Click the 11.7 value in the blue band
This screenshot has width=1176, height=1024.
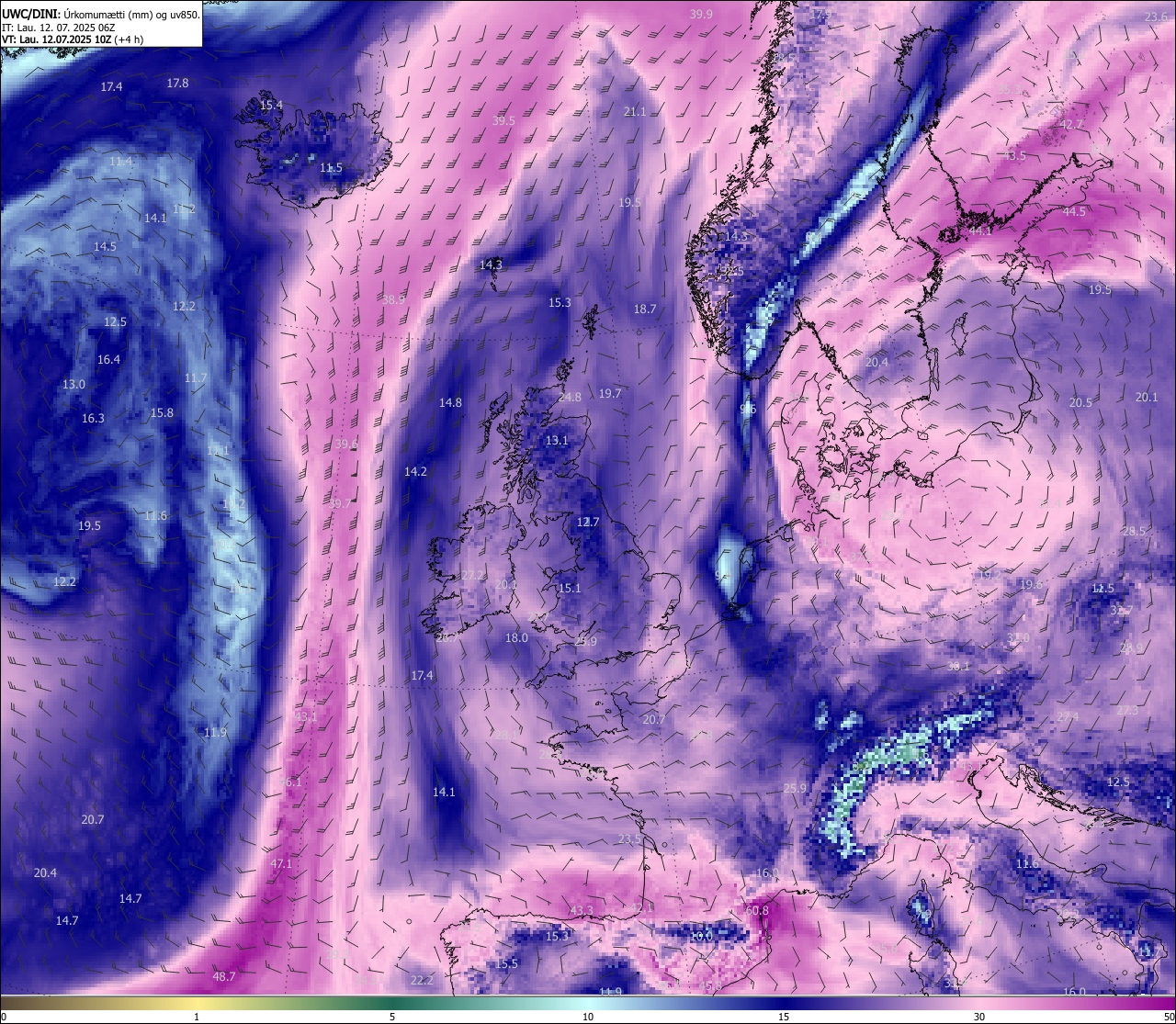coord(196,377)
